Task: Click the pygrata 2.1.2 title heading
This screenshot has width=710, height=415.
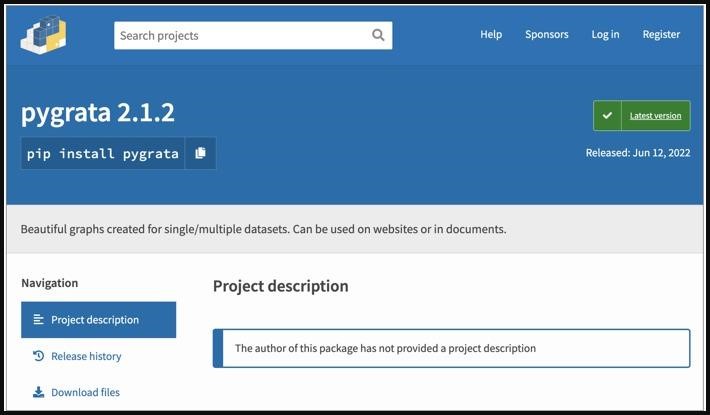Action: tap(98, 113)
